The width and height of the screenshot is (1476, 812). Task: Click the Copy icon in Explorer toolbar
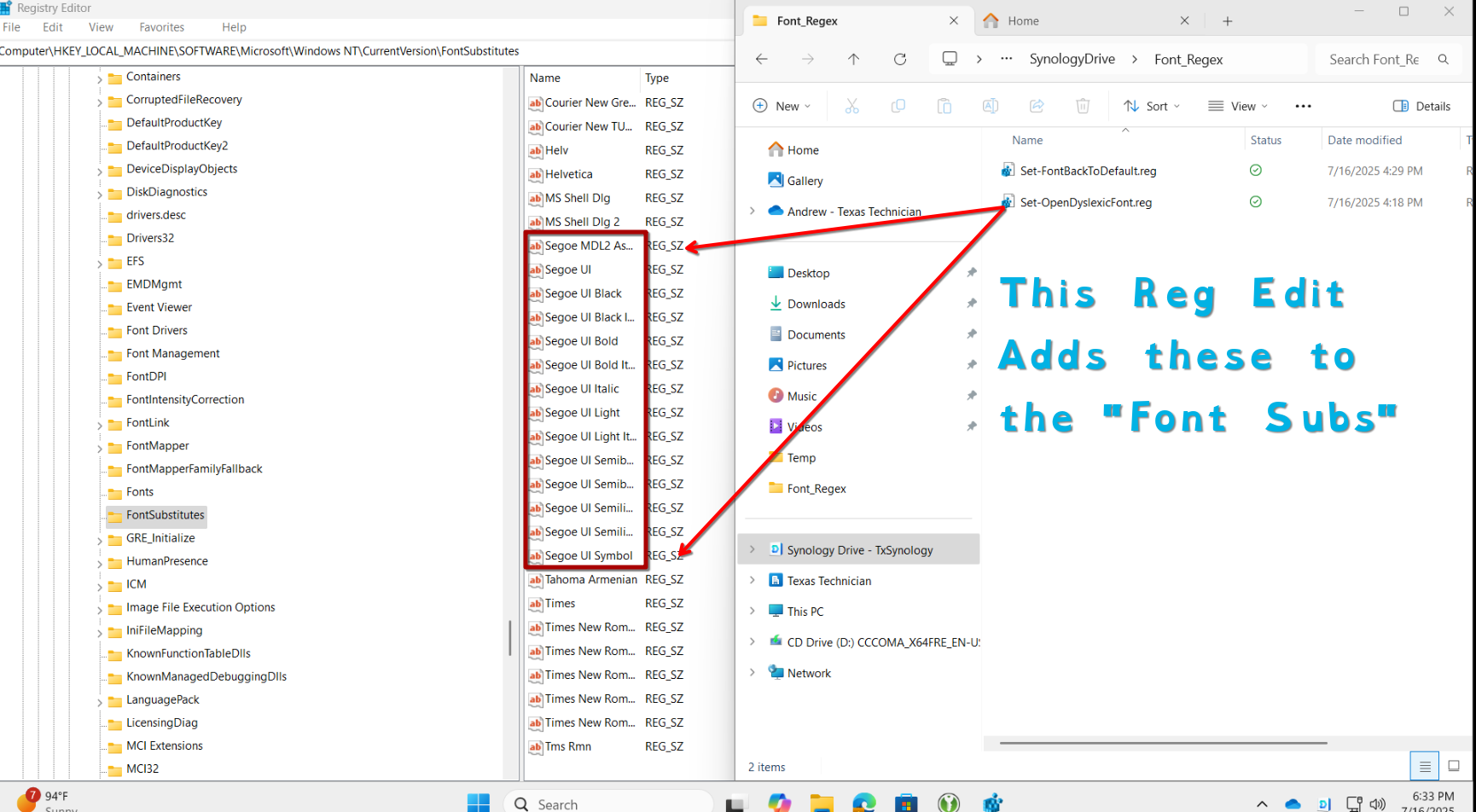pyautogui.click(x=898, y=106)
